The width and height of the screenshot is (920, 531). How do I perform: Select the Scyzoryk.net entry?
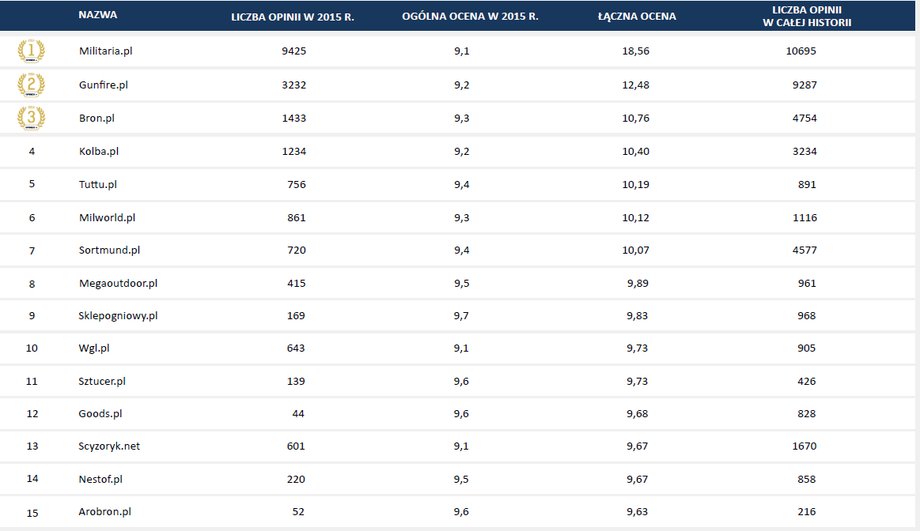(x=109, y=446)
